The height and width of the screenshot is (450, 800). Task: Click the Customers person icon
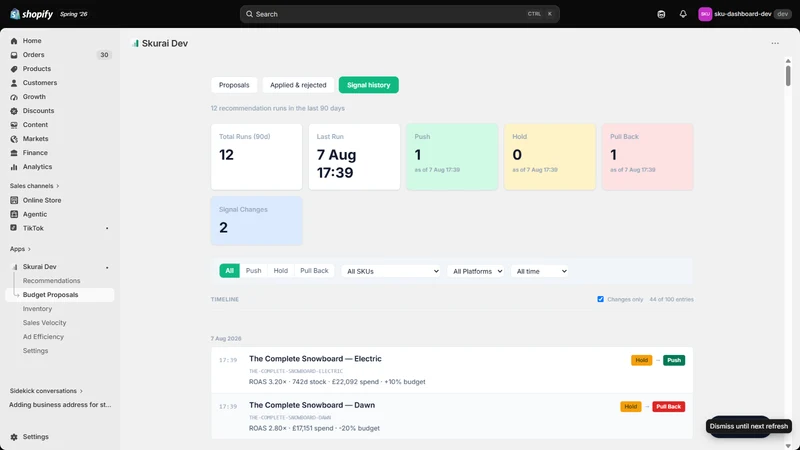(14, 83)
